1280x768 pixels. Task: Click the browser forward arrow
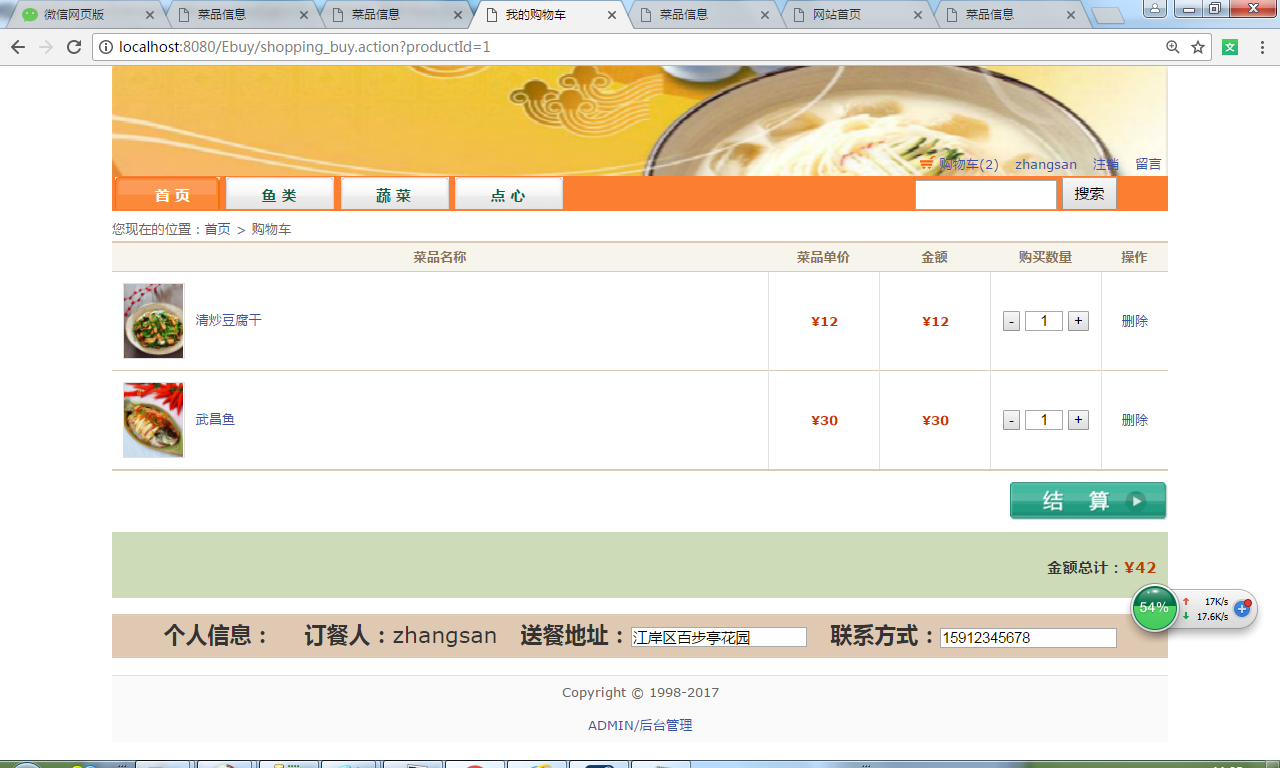click(46, 47)
